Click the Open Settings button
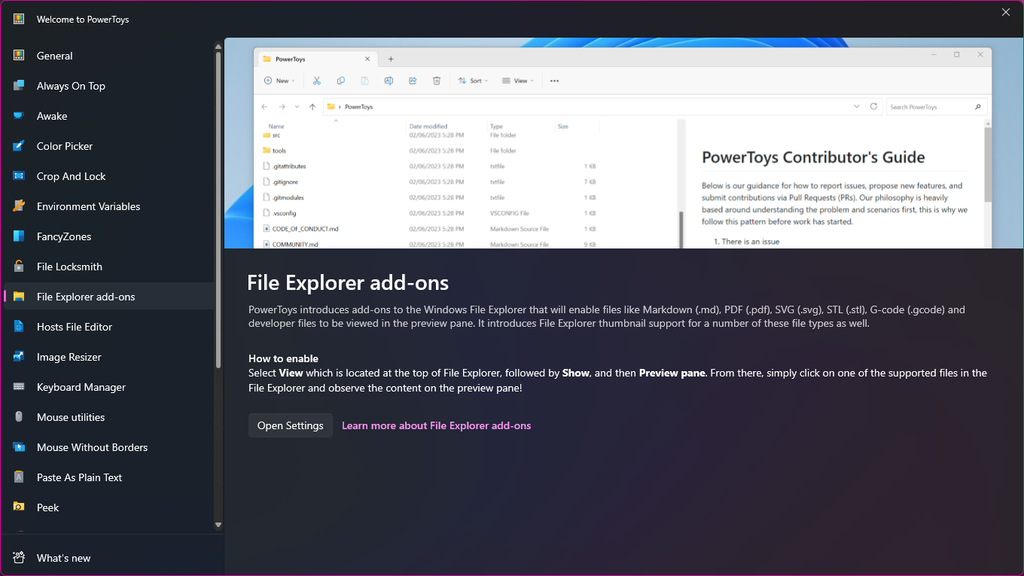The height and width of the screenshot is (576, 1024). pos(290,425)
